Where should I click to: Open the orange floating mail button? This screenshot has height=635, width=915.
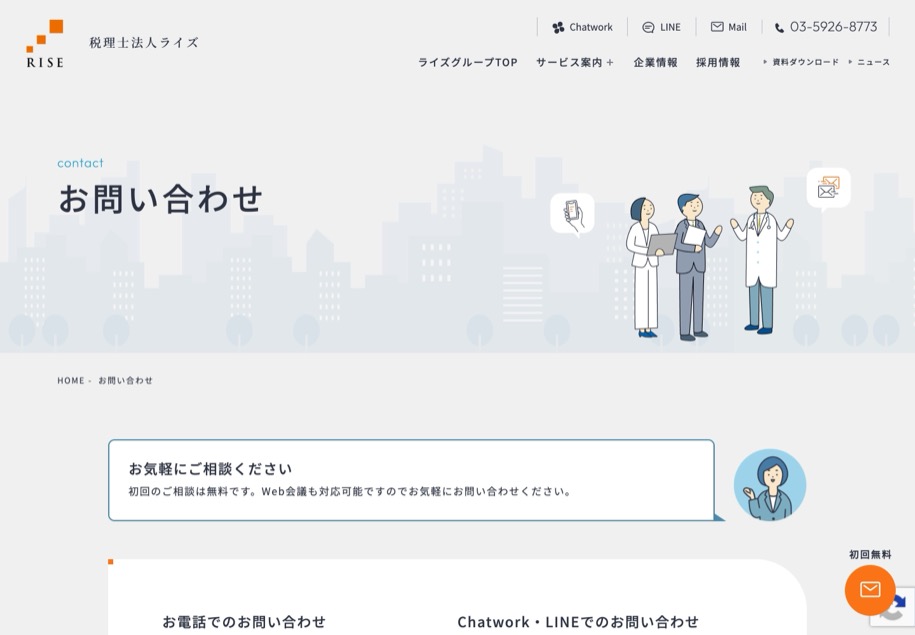pyautogui.click(x=869, y=589)
